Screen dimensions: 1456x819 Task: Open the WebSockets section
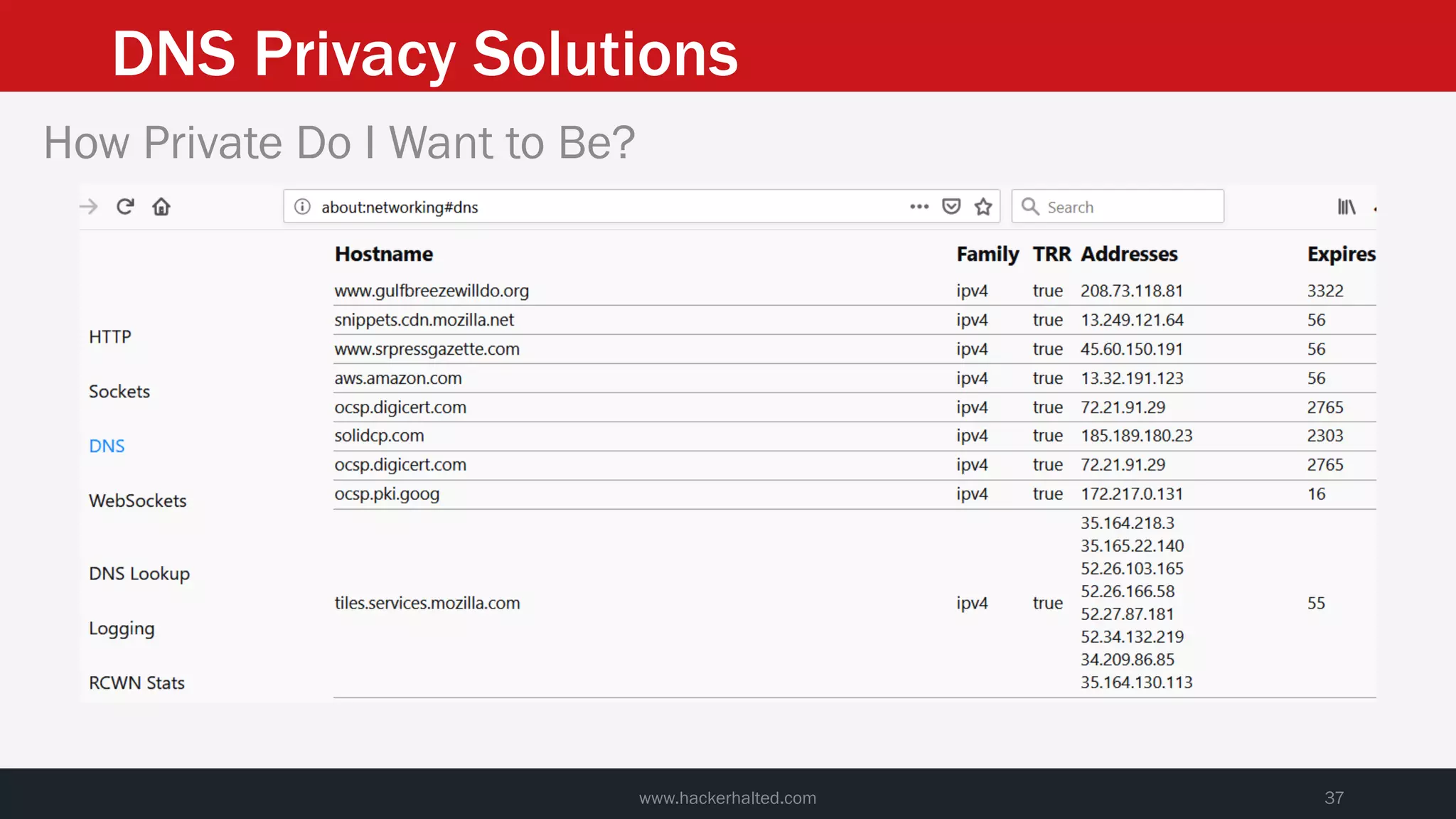tap(138, 500)
